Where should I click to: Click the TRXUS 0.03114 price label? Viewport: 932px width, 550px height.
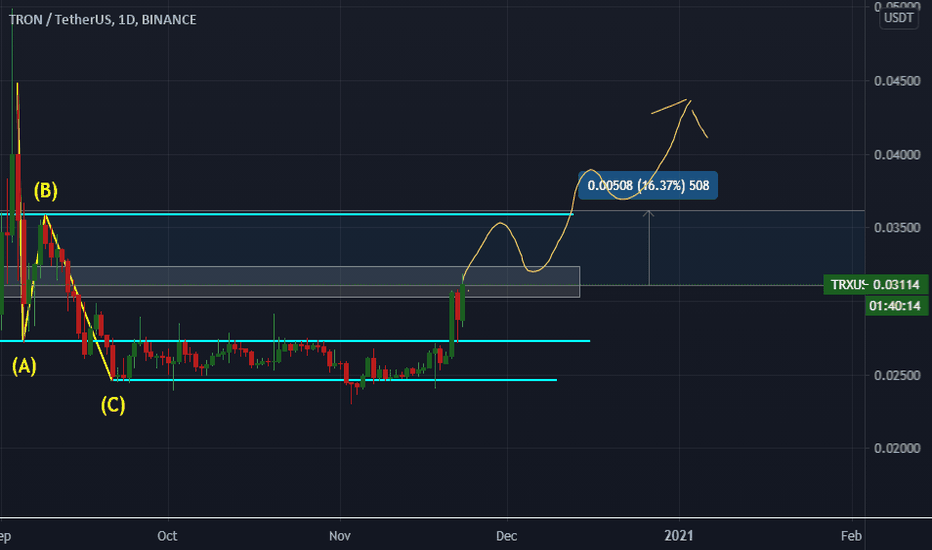(x=875, y=285)
